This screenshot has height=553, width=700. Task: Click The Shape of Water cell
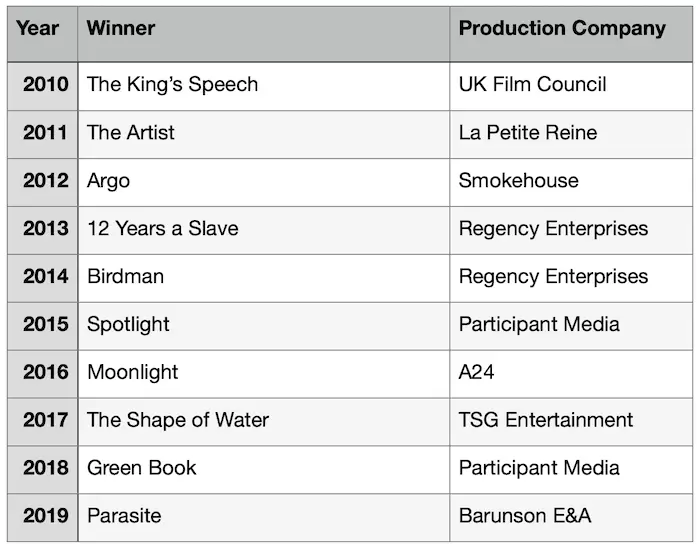click(264, 422)
